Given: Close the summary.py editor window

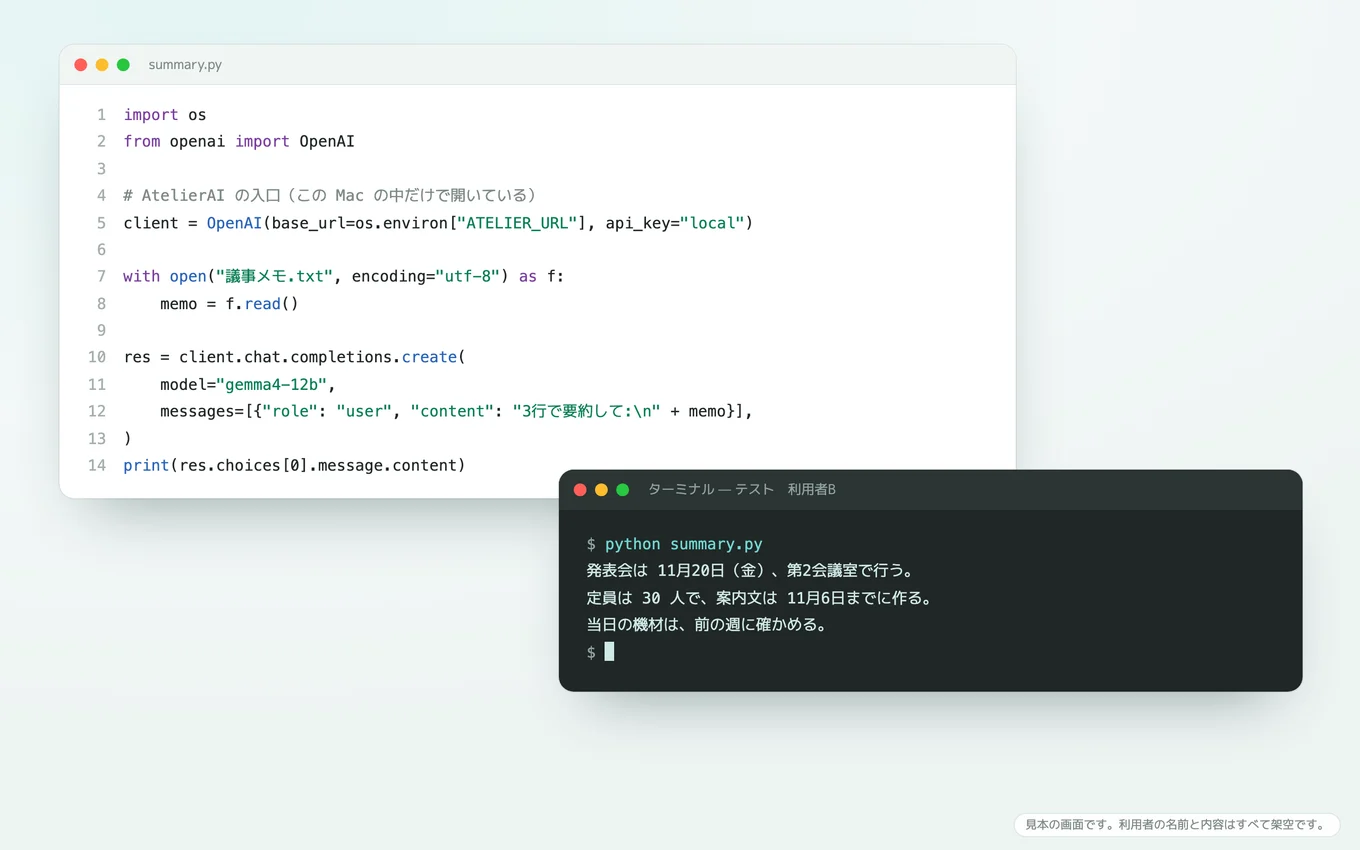Looking at the screenshot, I should coord(81,65).
